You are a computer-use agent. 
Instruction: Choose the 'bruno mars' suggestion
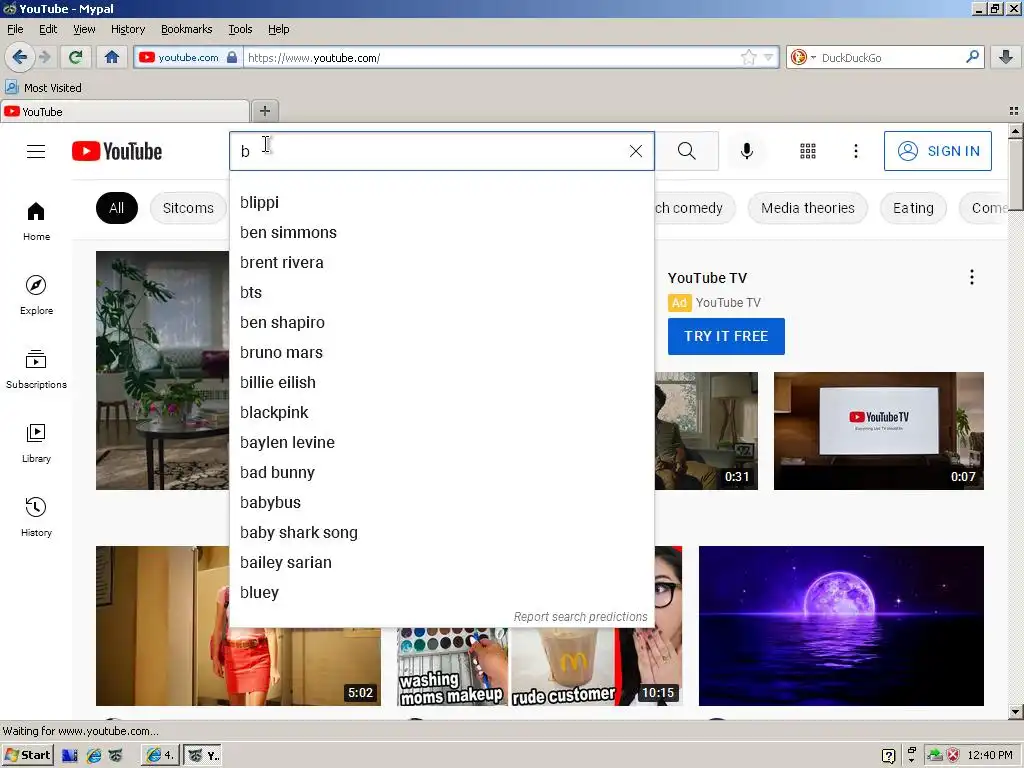coord(441,353)
